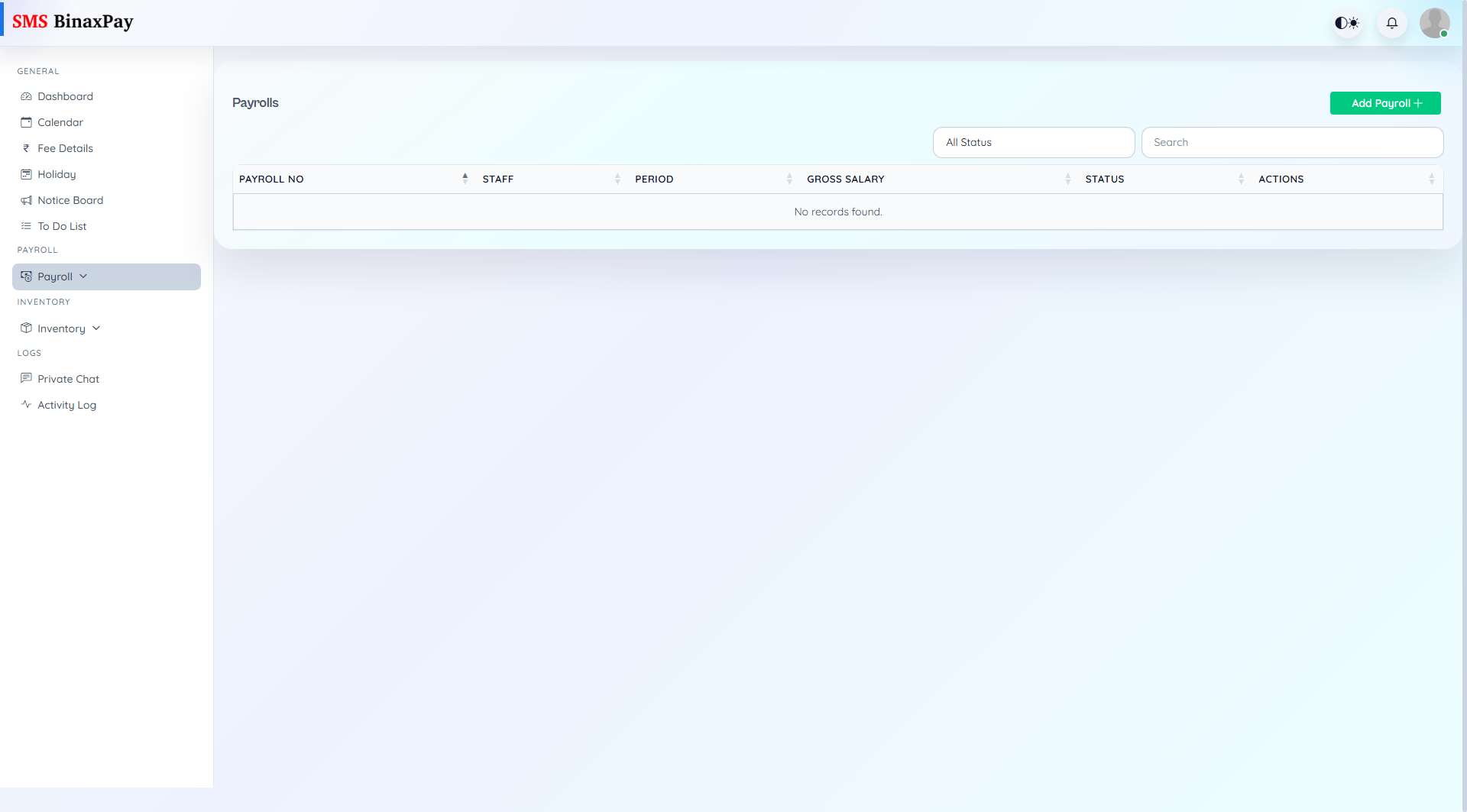Toggle sorting on the Gross Salary column

coord(1068,179)
